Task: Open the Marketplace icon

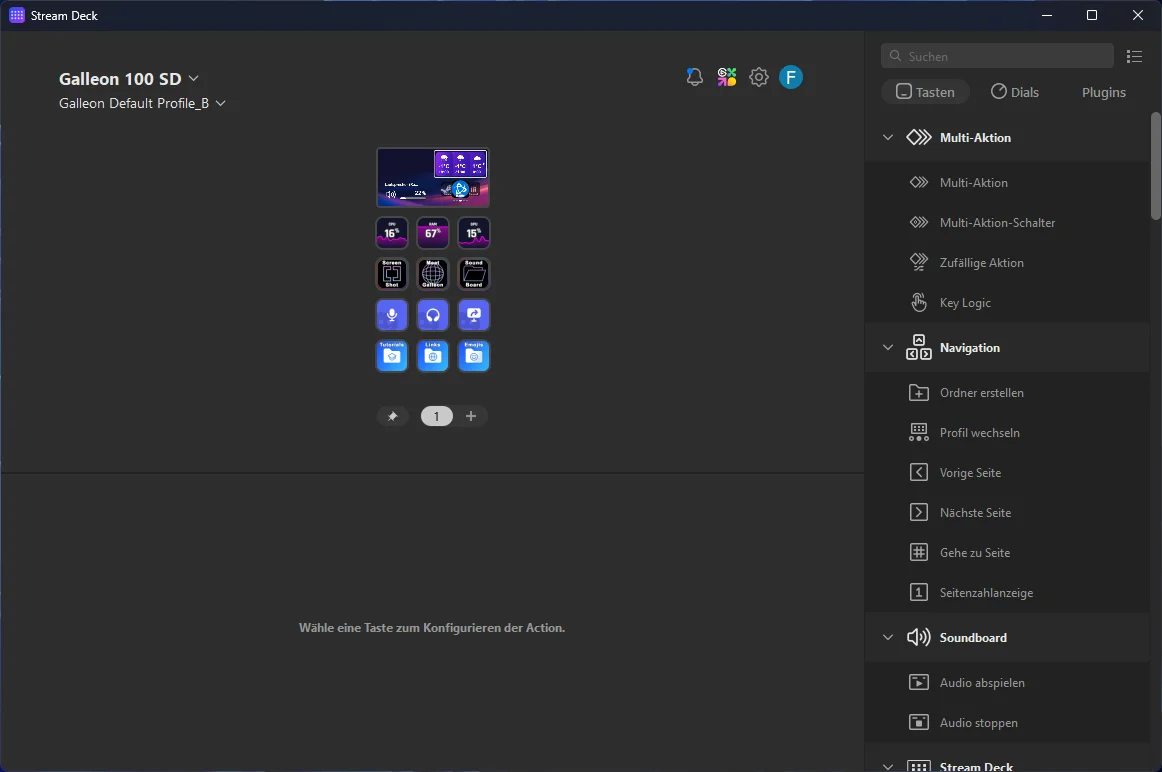Action: 726,76
